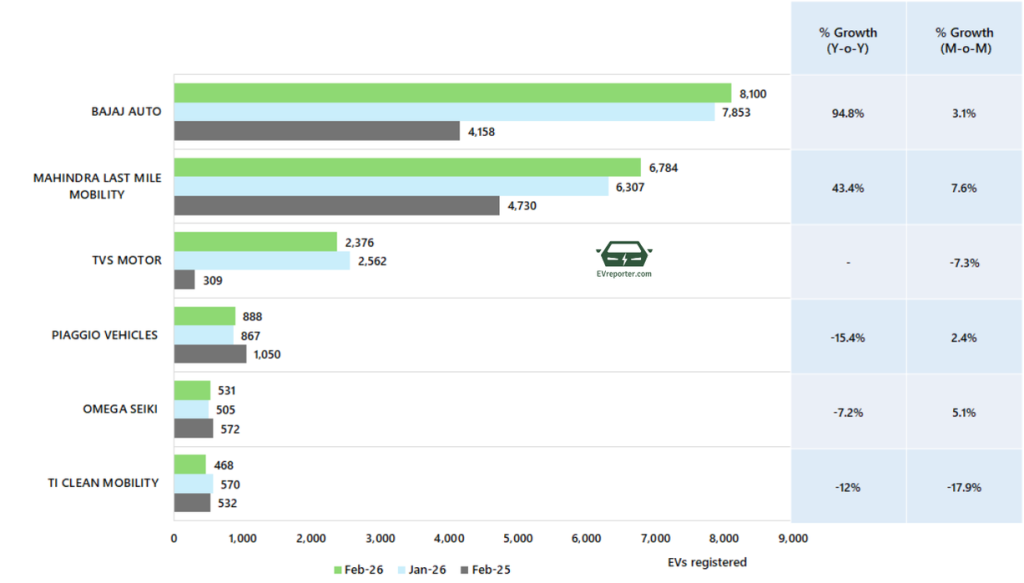Screen dimensions: 1024x583
Task: Click Mahindra's light blue 6,307 bar
Action: pos(391,187)
